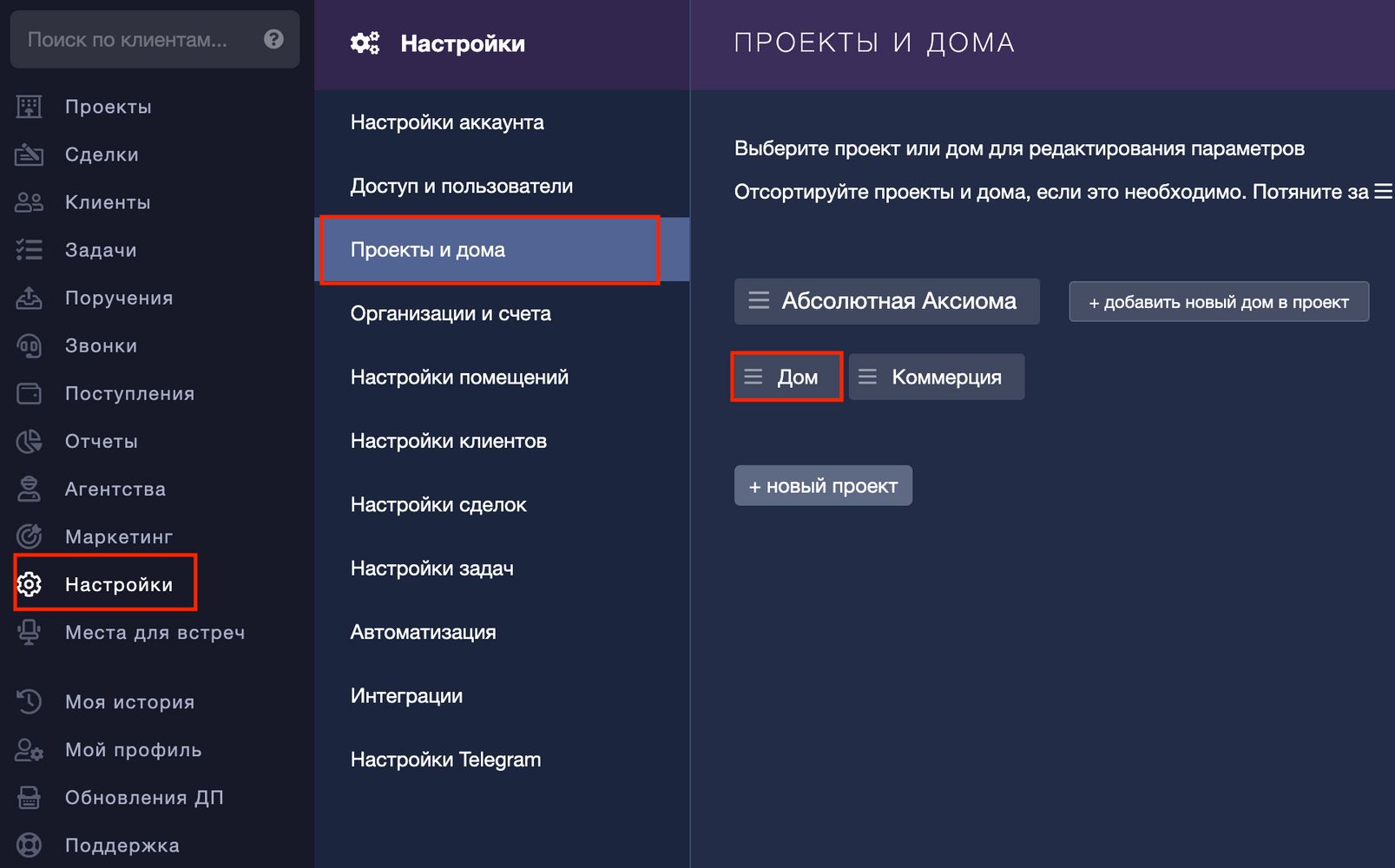Click the Поступления wallet icon
The width and height of the screenshot is (1395, 868).
(29, 393)
